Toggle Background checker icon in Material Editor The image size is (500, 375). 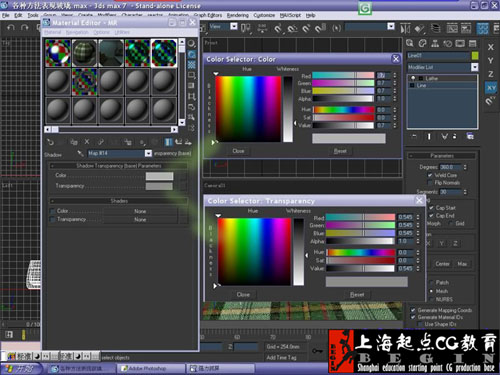click(x=192, y=65)
